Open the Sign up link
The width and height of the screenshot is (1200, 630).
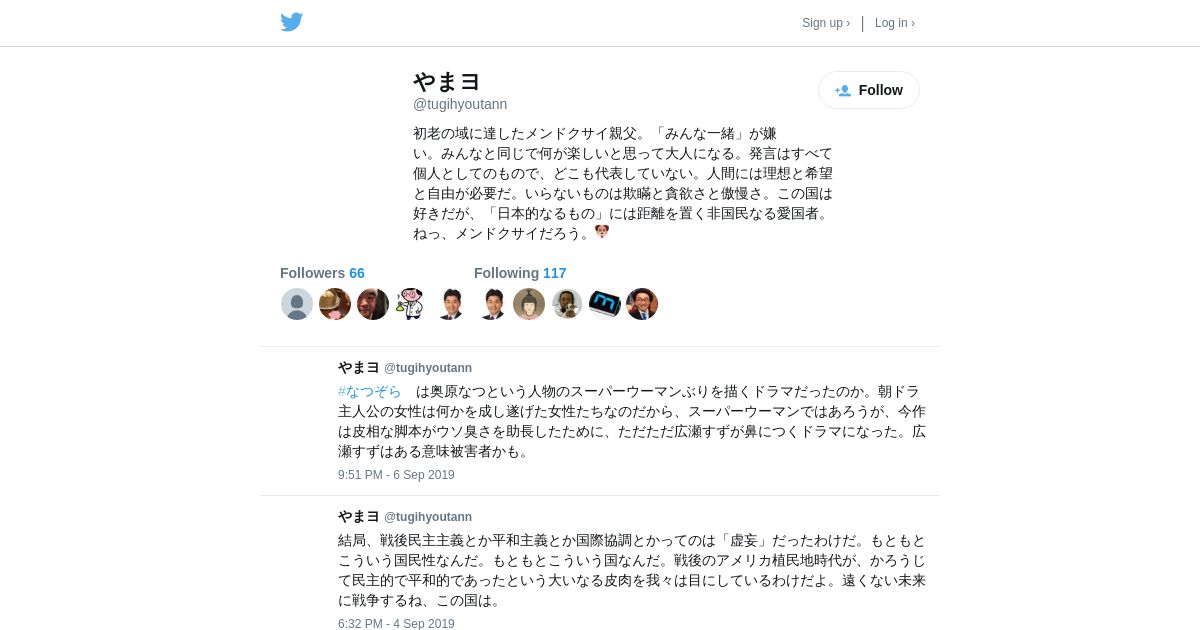coord(826,23)
